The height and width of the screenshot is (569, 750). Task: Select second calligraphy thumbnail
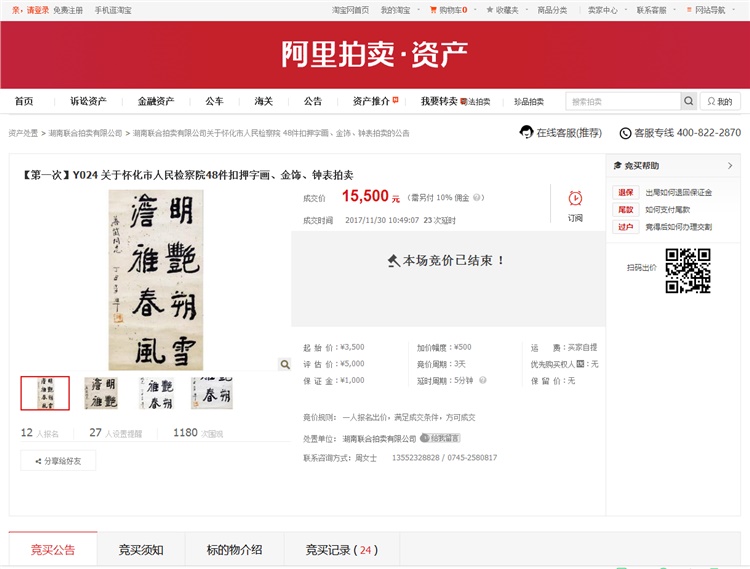point(101,393)
